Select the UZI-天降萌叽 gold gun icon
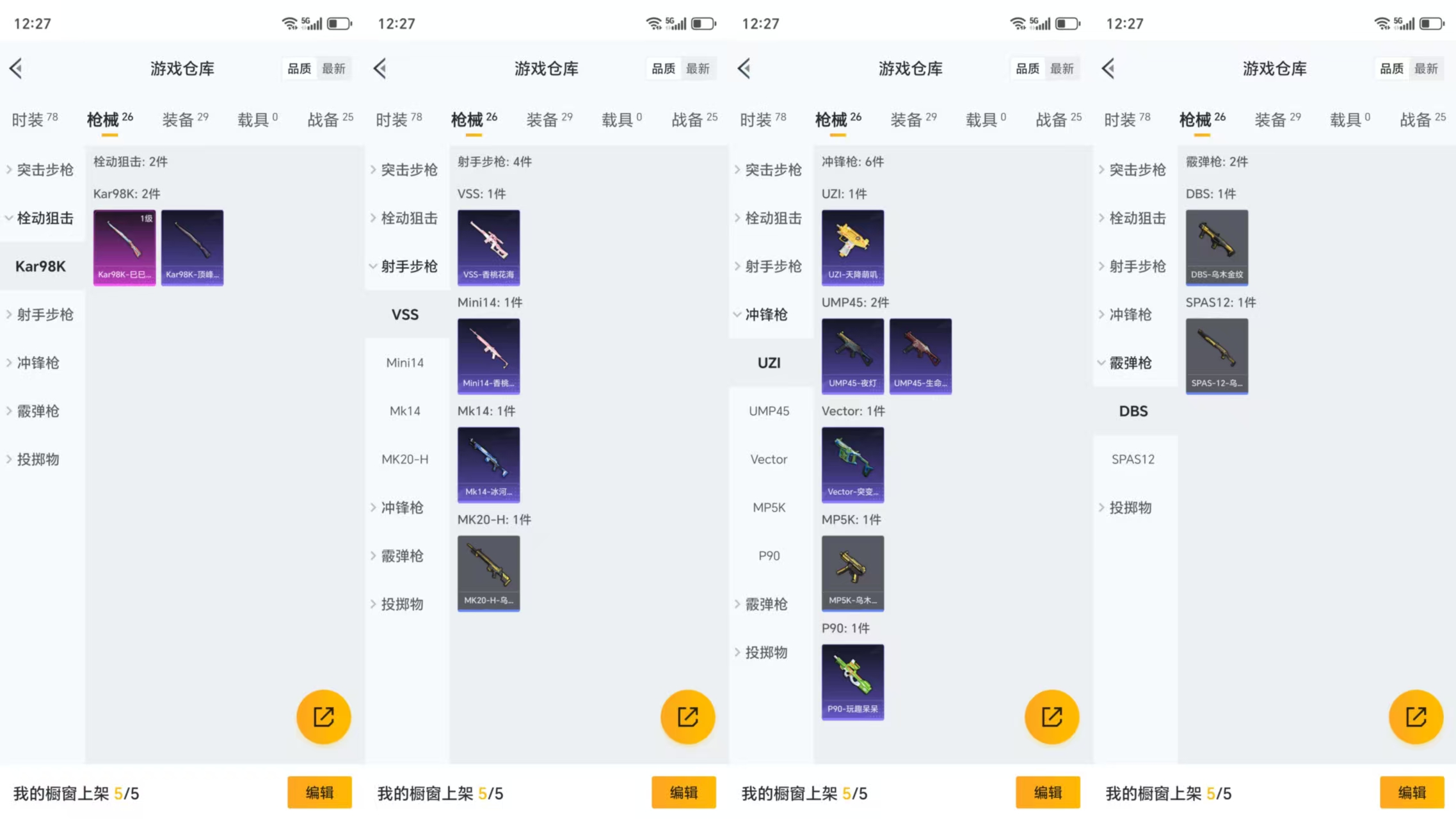1456x819 pixels. [852, 247]
